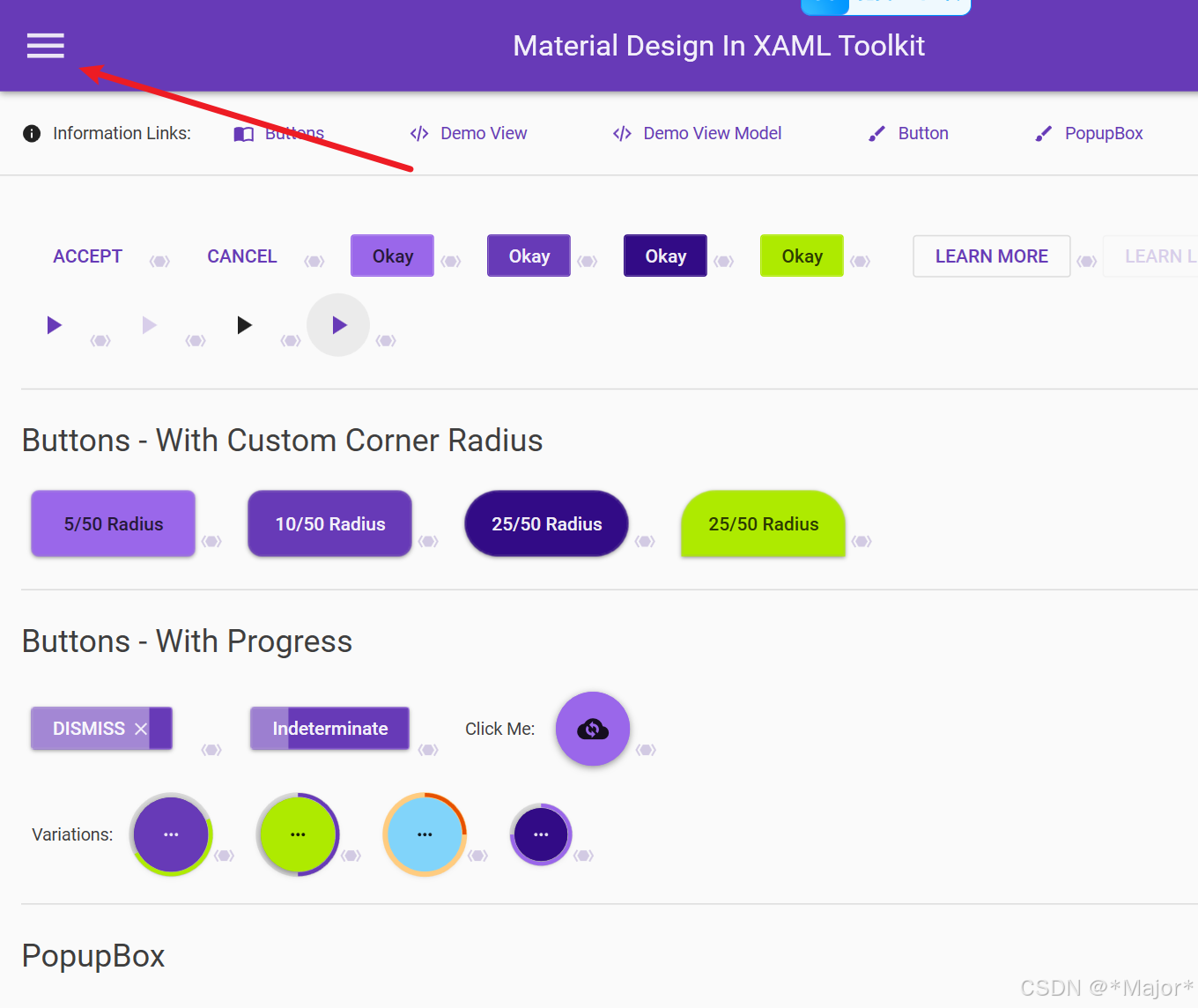Click the dark purple 25/50 Radius button

tap(546, 523)
